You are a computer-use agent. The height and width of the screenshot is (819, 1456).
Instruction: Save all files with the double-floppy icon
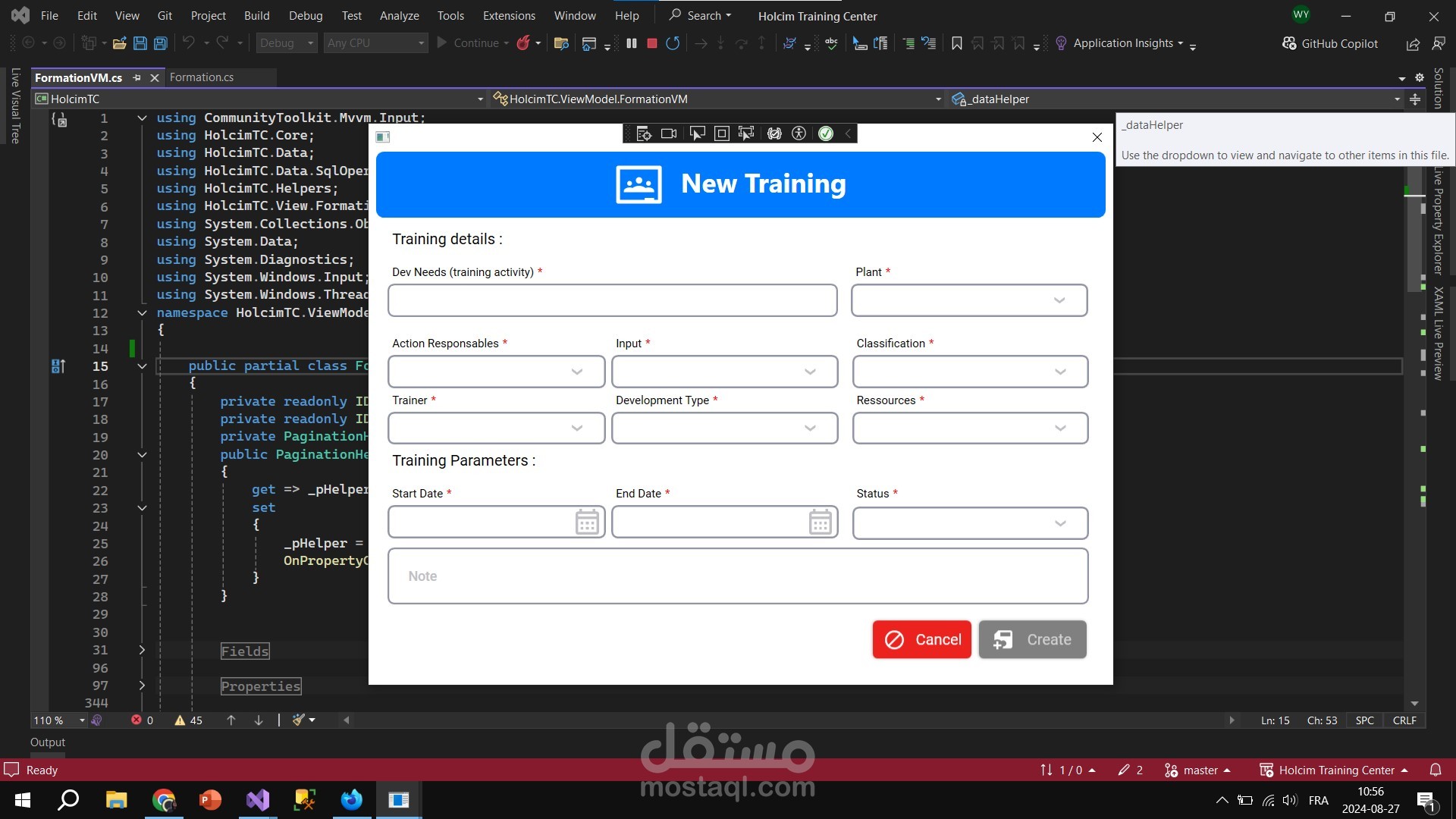pos(161,43)
